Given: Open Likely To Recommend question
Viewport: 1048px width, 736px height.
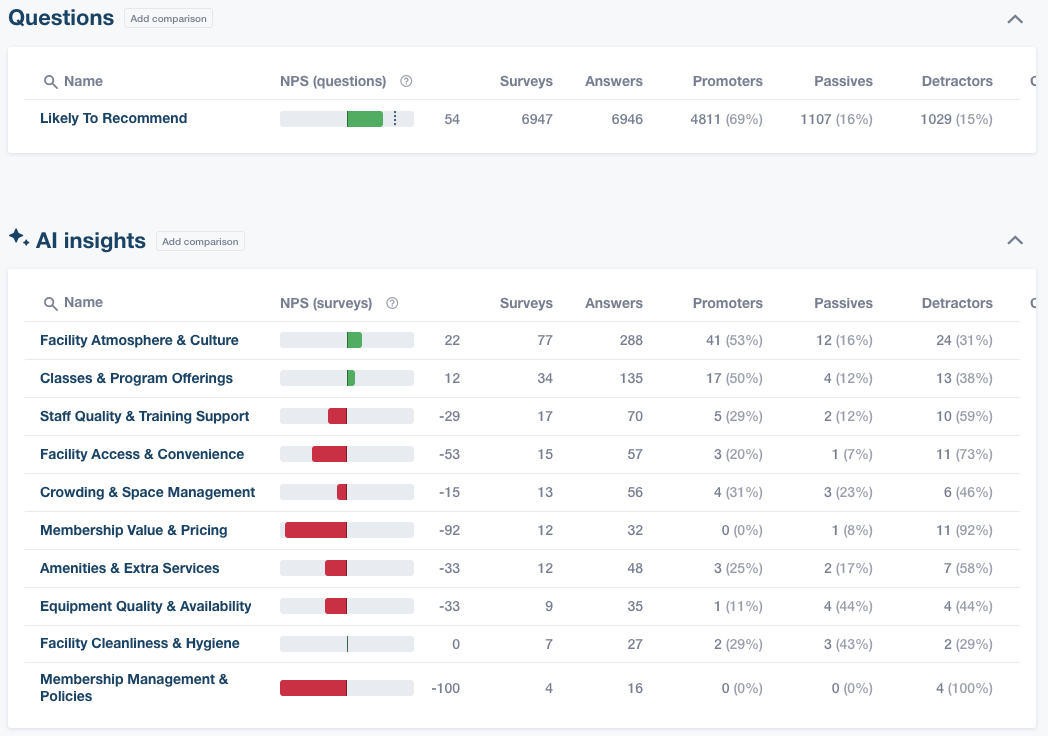Looking at the screenshot, I should click(x=113, y=118).
